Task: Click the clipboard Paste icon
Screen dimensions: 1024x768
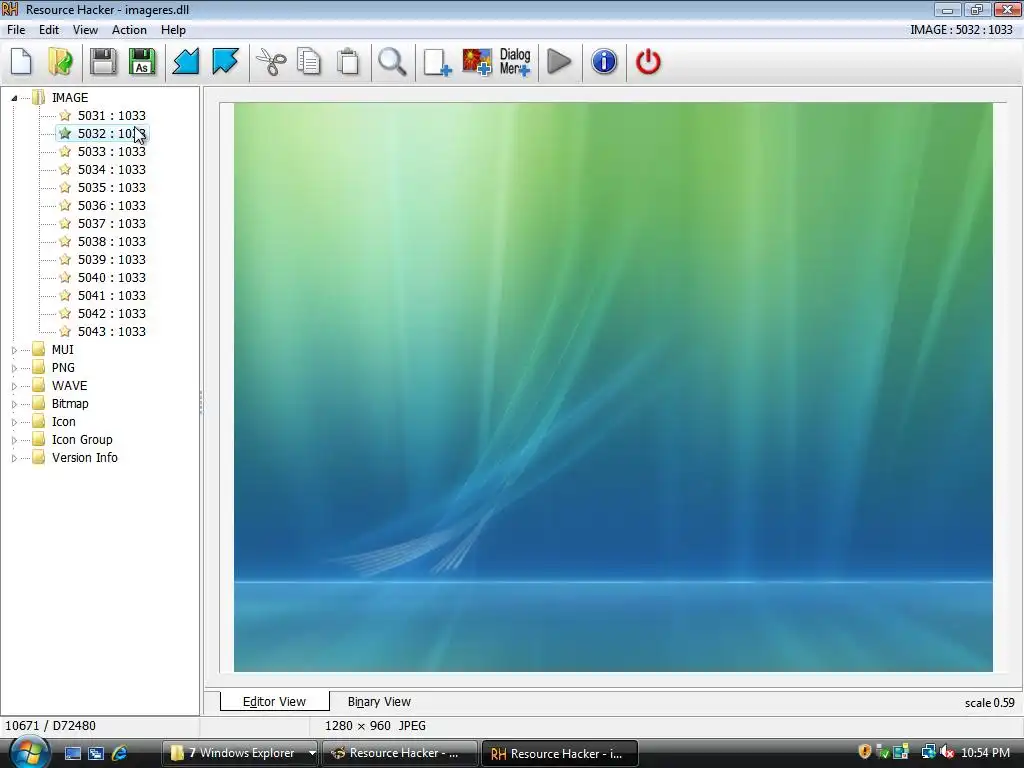Action: 348,62
